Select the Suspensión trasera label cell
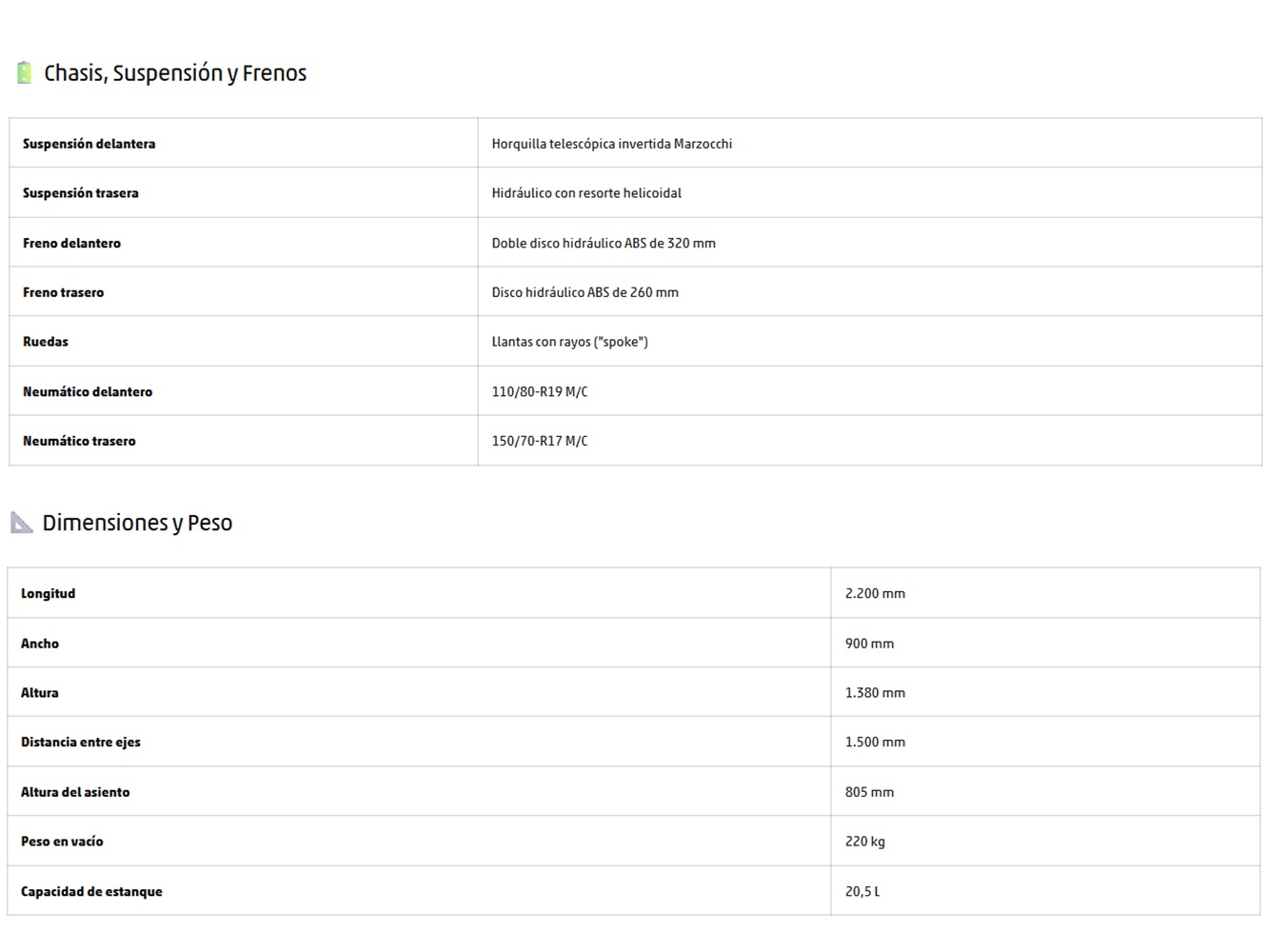Screen dimensions: 1268x952 [x=81, y=193]
